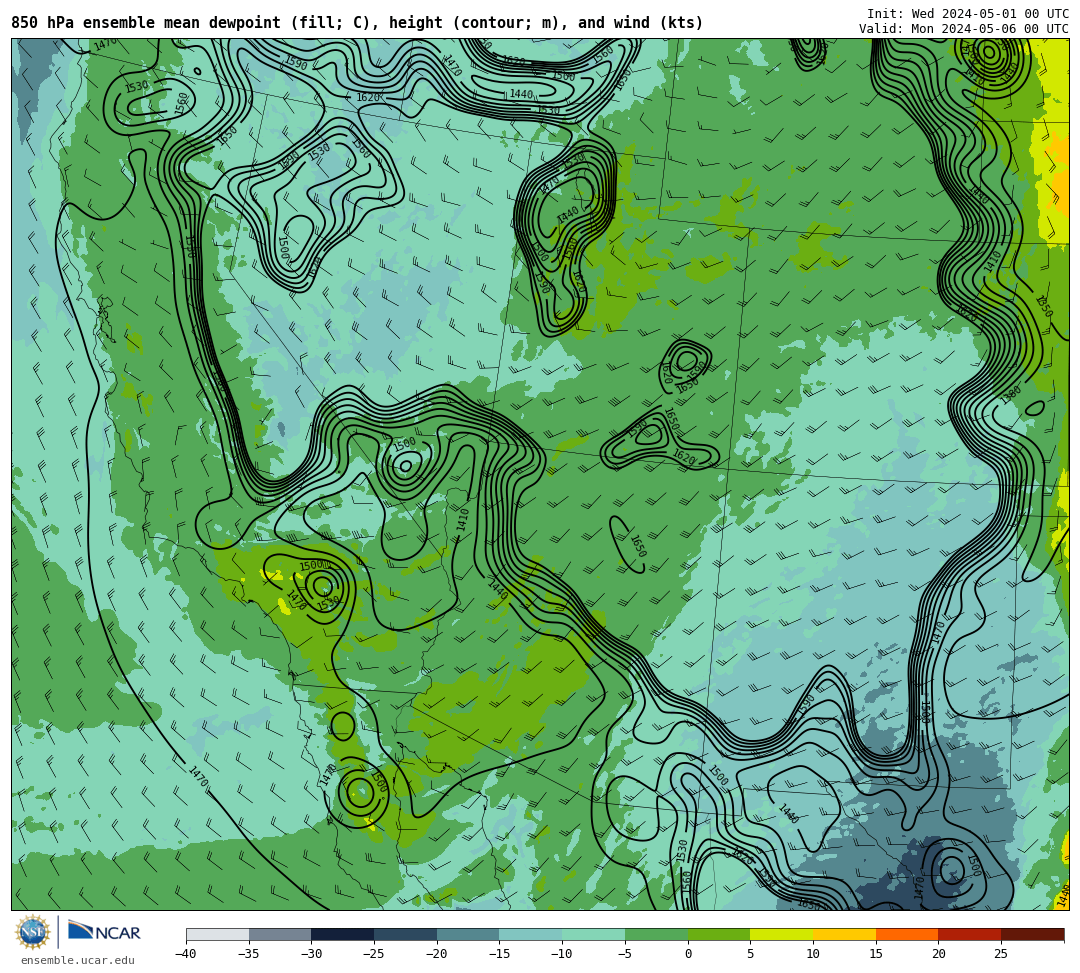Image resolution: width=1080 pixels, height=973 pixels.
Task: Click the '−15' colorbar tick label
Action: pyautogui.click(x=499, y=954)
